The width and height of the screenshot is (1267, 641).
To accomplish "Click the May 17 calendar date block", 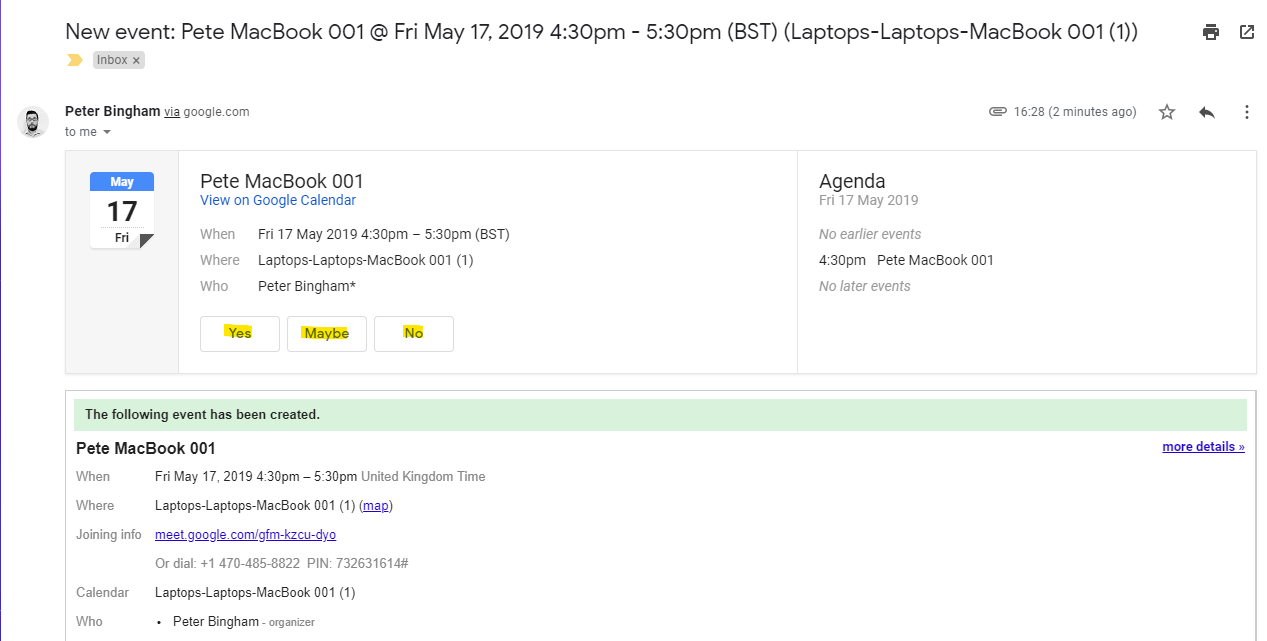I will (121, 208).
